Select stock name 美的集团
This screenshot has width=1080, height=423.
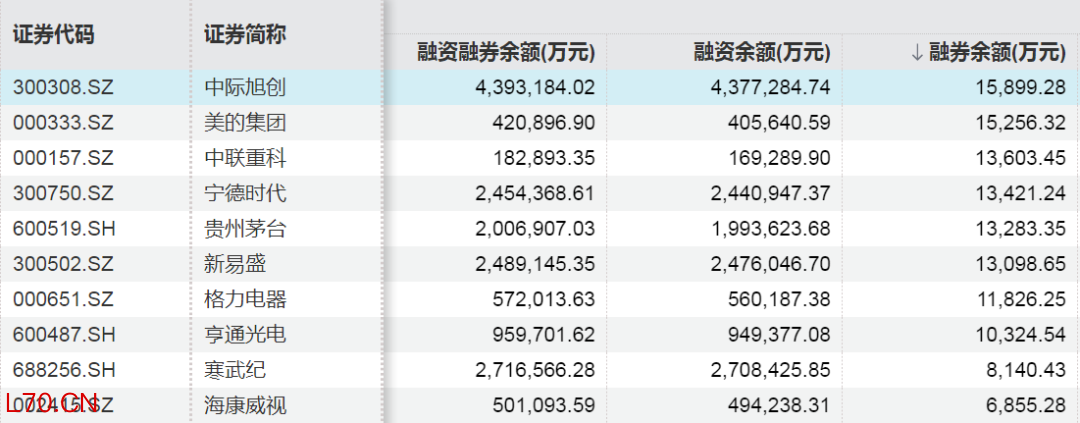(x=245, y=123)
